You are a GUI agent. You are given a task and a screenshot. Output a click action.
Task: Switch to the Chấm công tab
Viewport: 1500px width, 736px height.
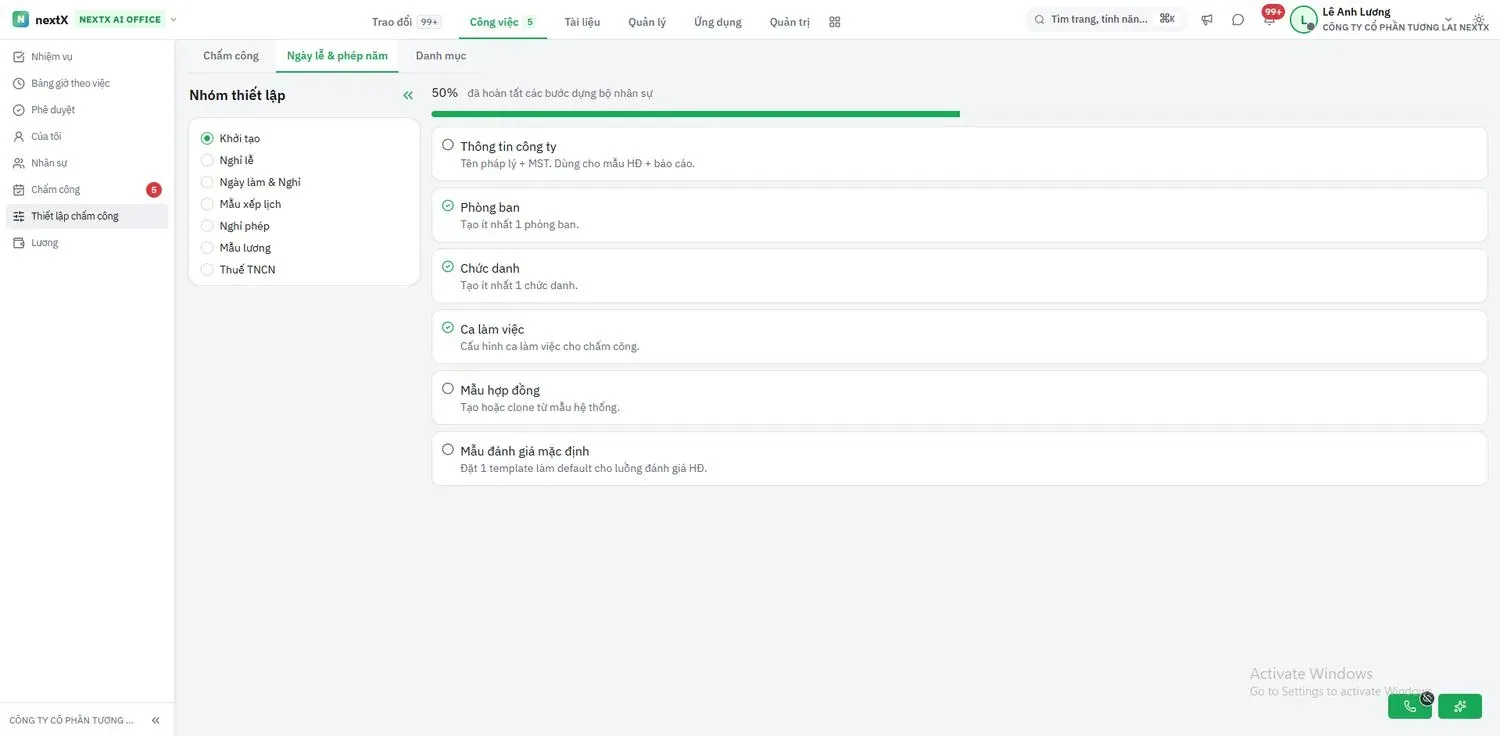pos(231,56)
